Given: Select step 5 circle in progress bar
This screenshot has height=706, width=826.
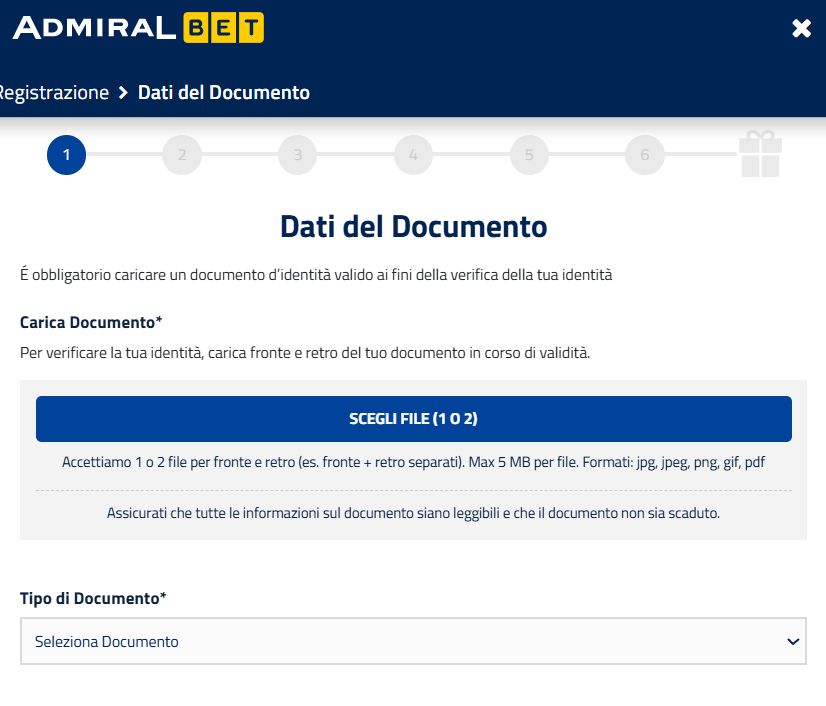Looking at the screenshot, I should (x=529, y=155).
